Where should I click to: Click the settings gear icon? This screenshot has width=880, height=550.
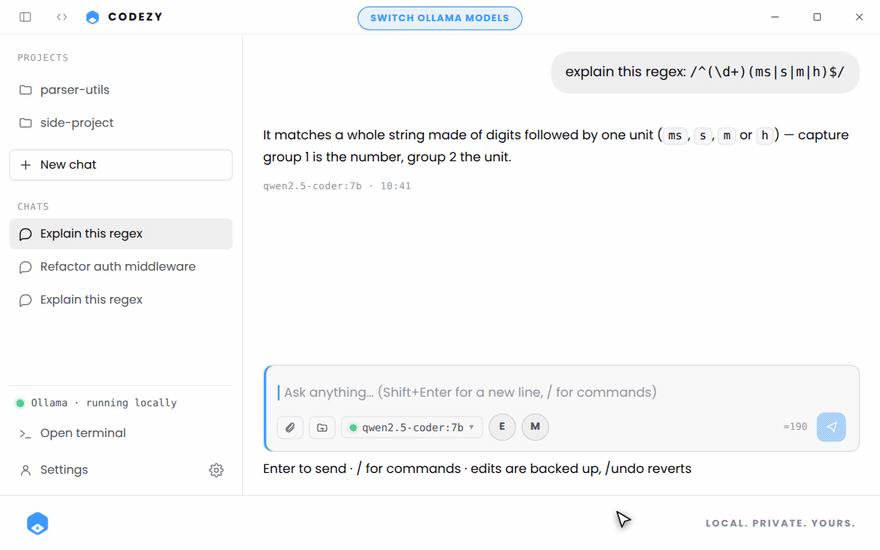(216, 470)
